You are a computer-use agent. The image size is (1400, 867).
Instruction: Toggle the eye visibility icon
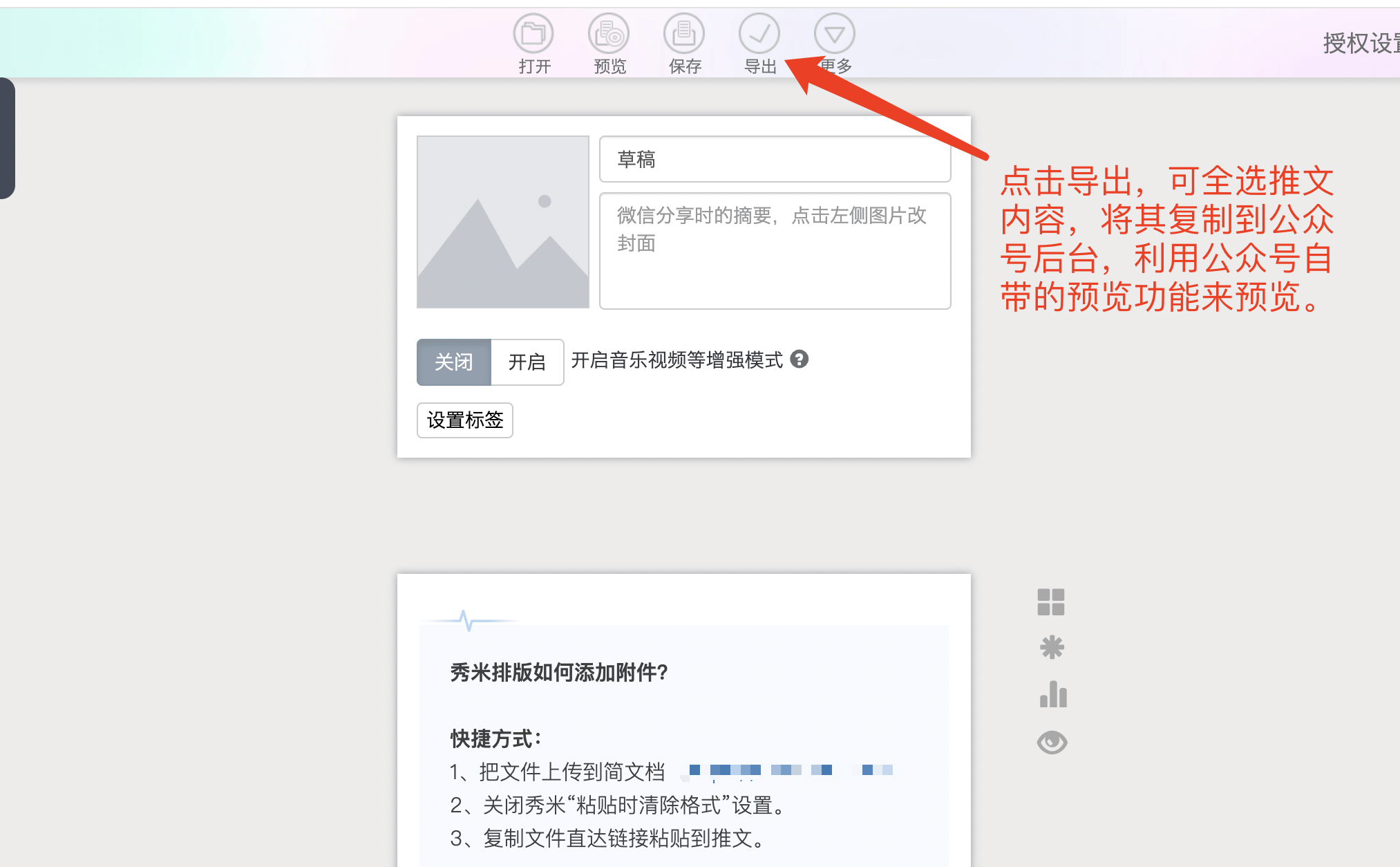[1052, 742]
